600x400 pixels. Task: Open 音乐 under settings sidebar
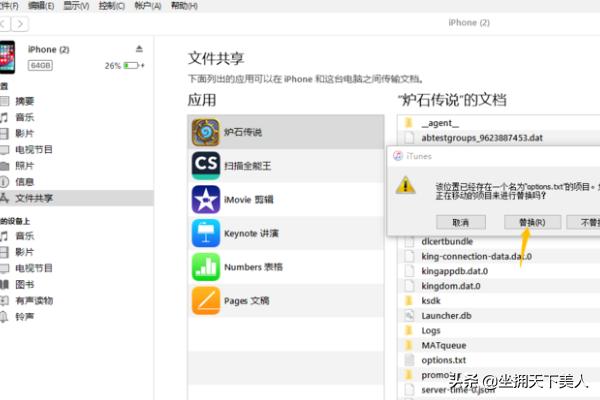click(25, 117)
